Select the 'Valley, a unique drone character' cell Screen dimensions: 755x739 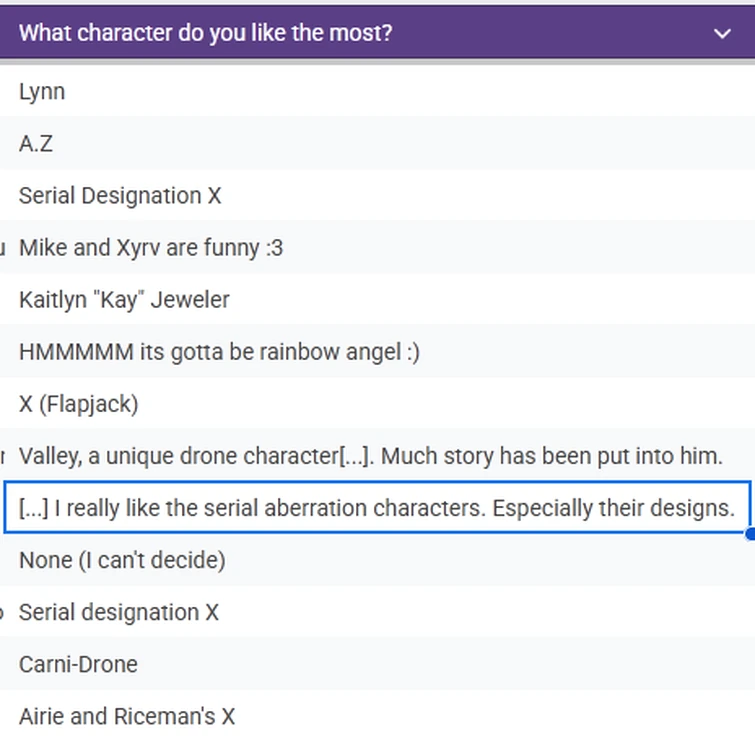pos(370,457)
